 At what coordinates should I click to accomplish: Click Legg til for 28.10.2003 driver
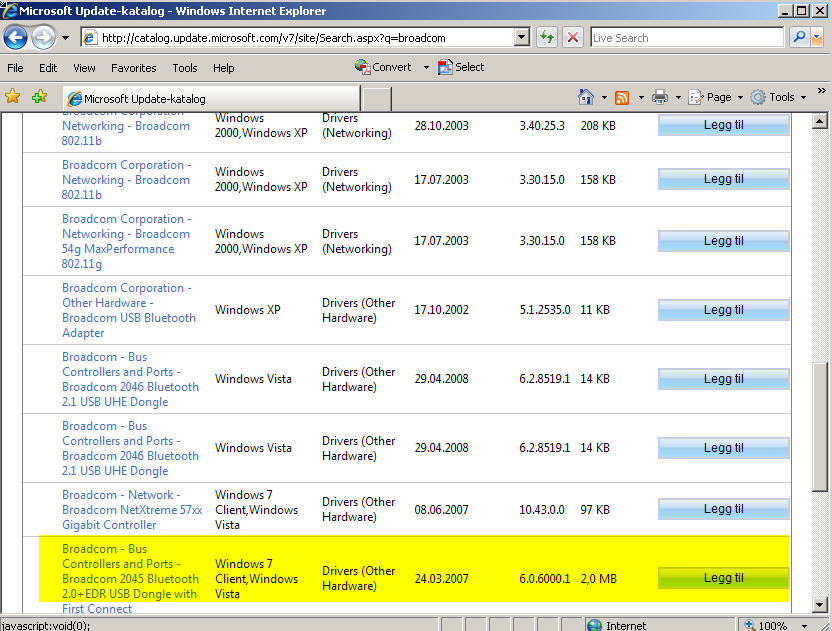coord(724,125)
